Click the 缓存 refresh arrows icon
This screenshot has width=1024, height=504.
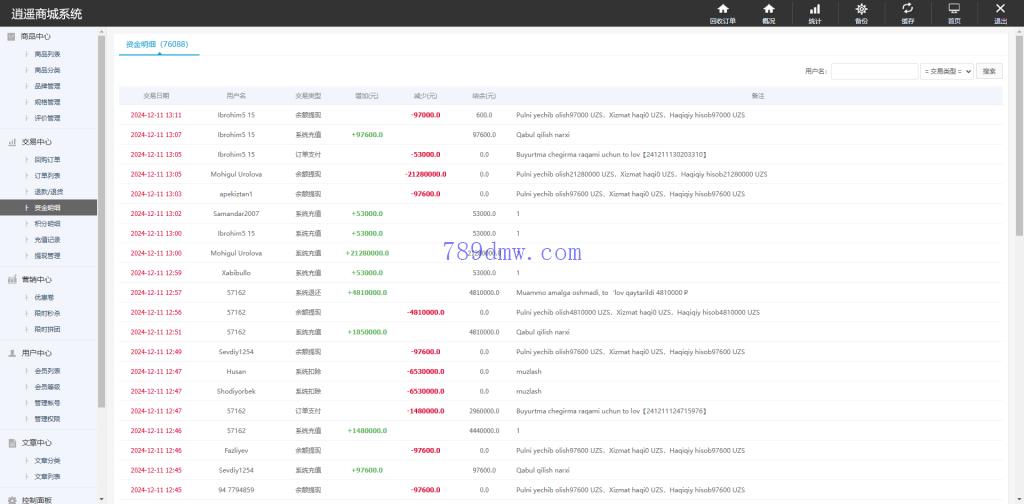coord(907,9)
